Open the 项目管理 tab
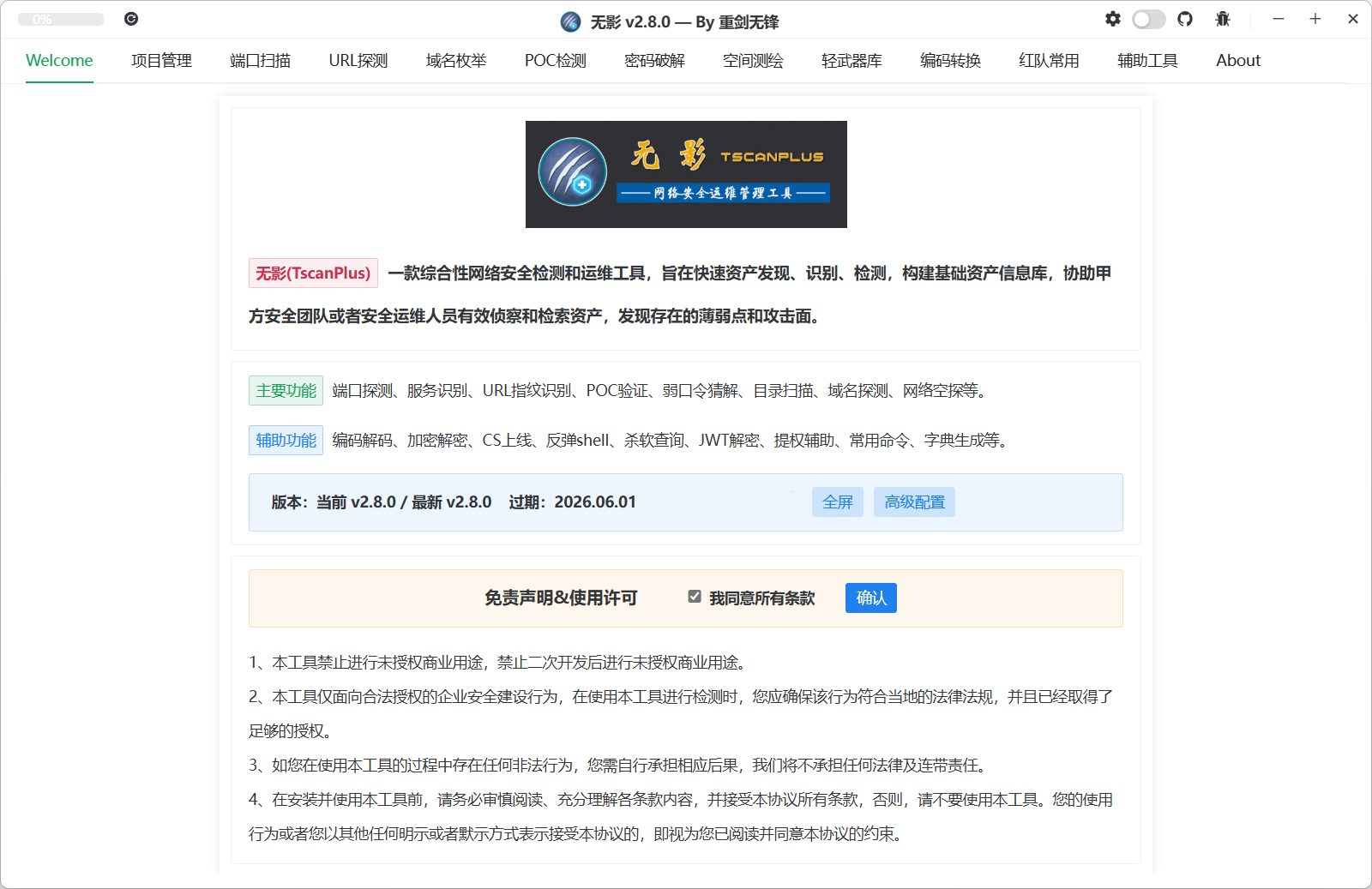The height and width of the screenshot is (889, 1372). 161,61
